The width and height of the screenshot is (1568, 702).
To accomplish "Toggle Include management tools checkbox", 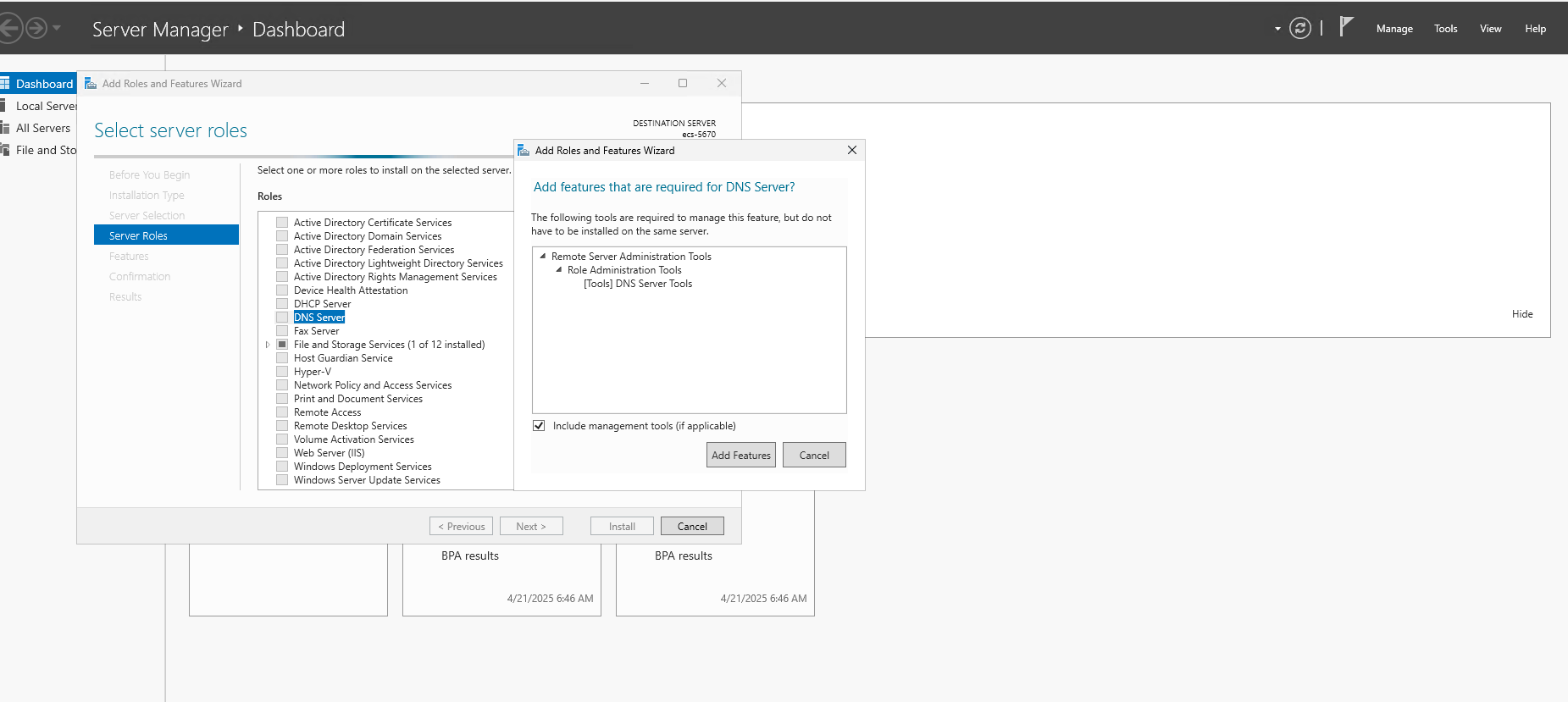I will pyautogui.click(x=539, y=426).
